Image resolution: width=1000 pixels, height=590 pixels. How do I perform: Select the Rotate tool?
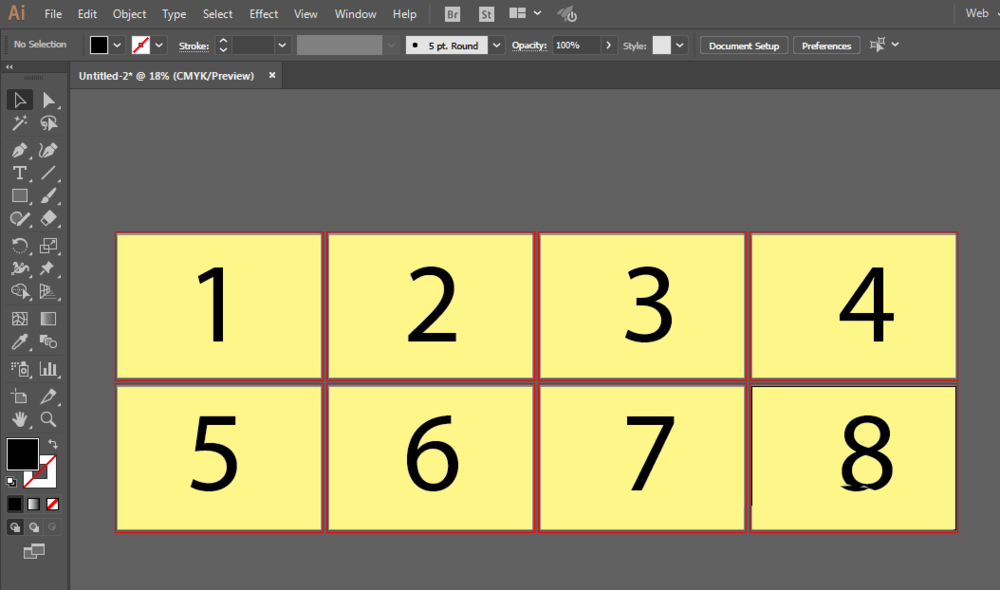point(19,246)
